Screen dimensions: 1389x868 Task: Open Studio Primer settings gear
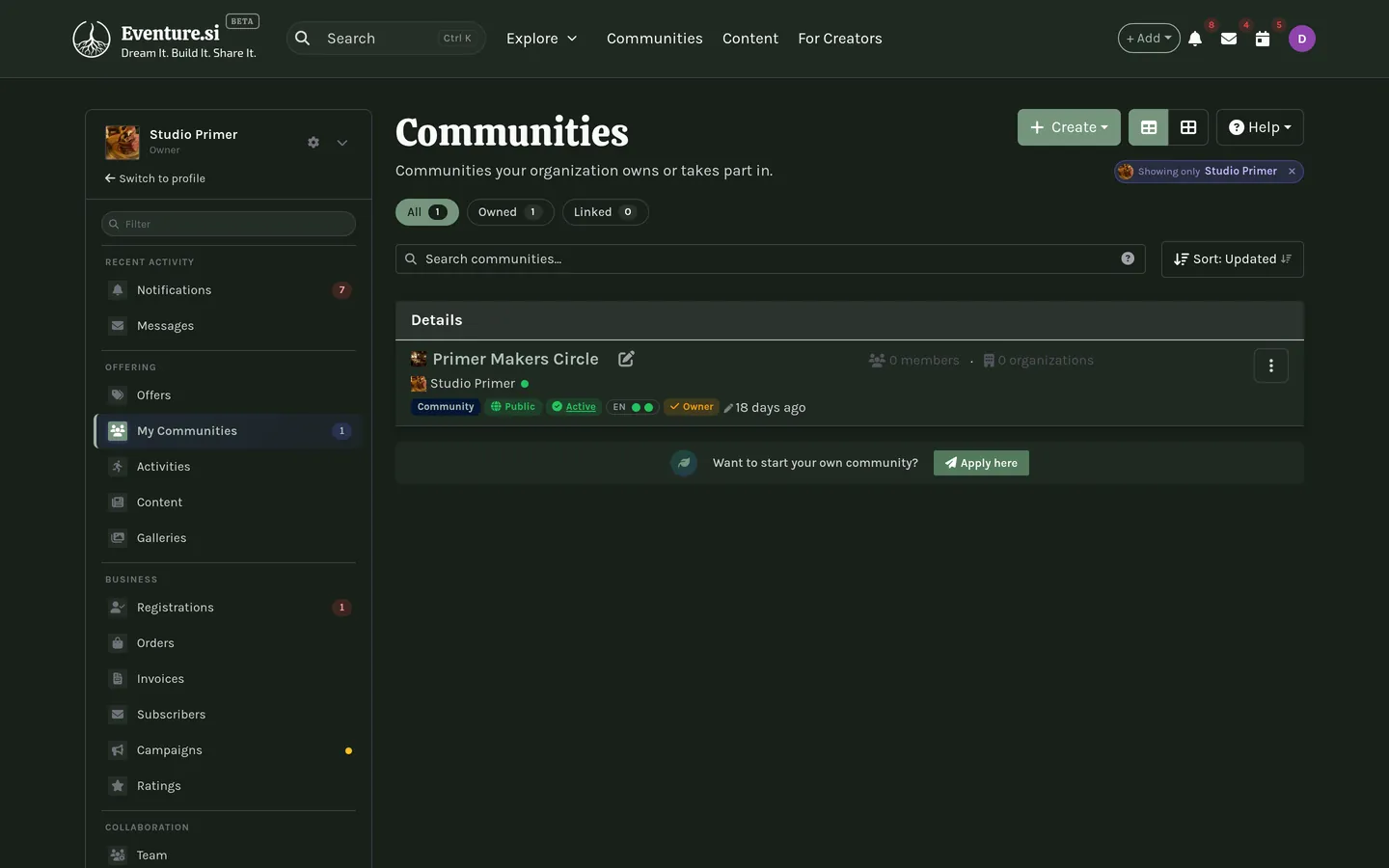(313, 143)
